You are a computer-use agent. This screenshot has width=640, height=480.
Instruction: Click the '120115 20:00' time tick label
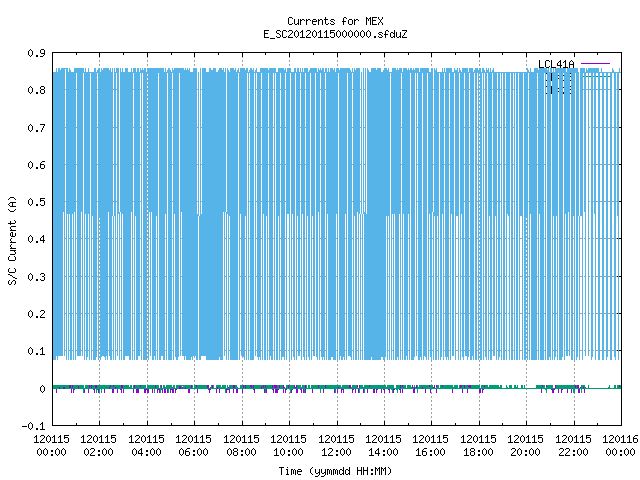pos(525,446)
